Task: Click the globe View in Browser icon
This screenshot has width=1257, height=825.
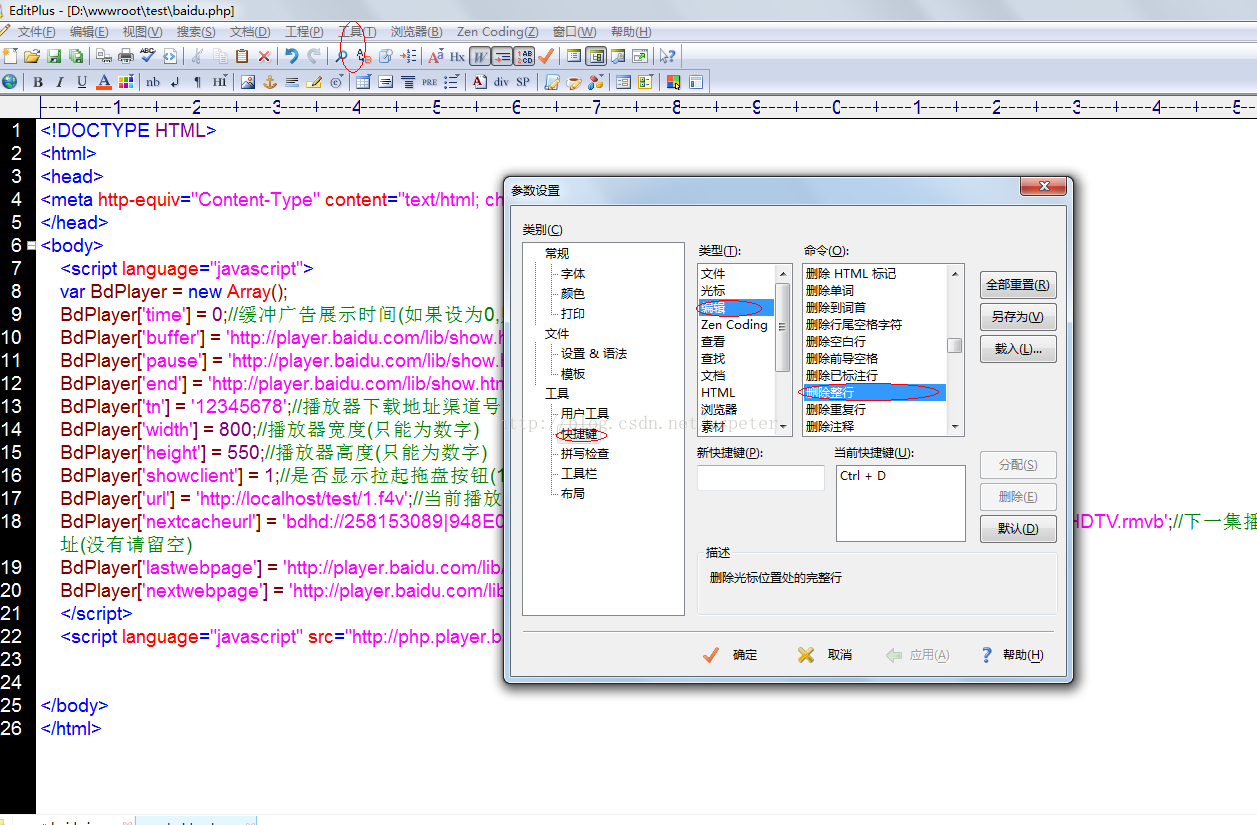Action: 10,82
